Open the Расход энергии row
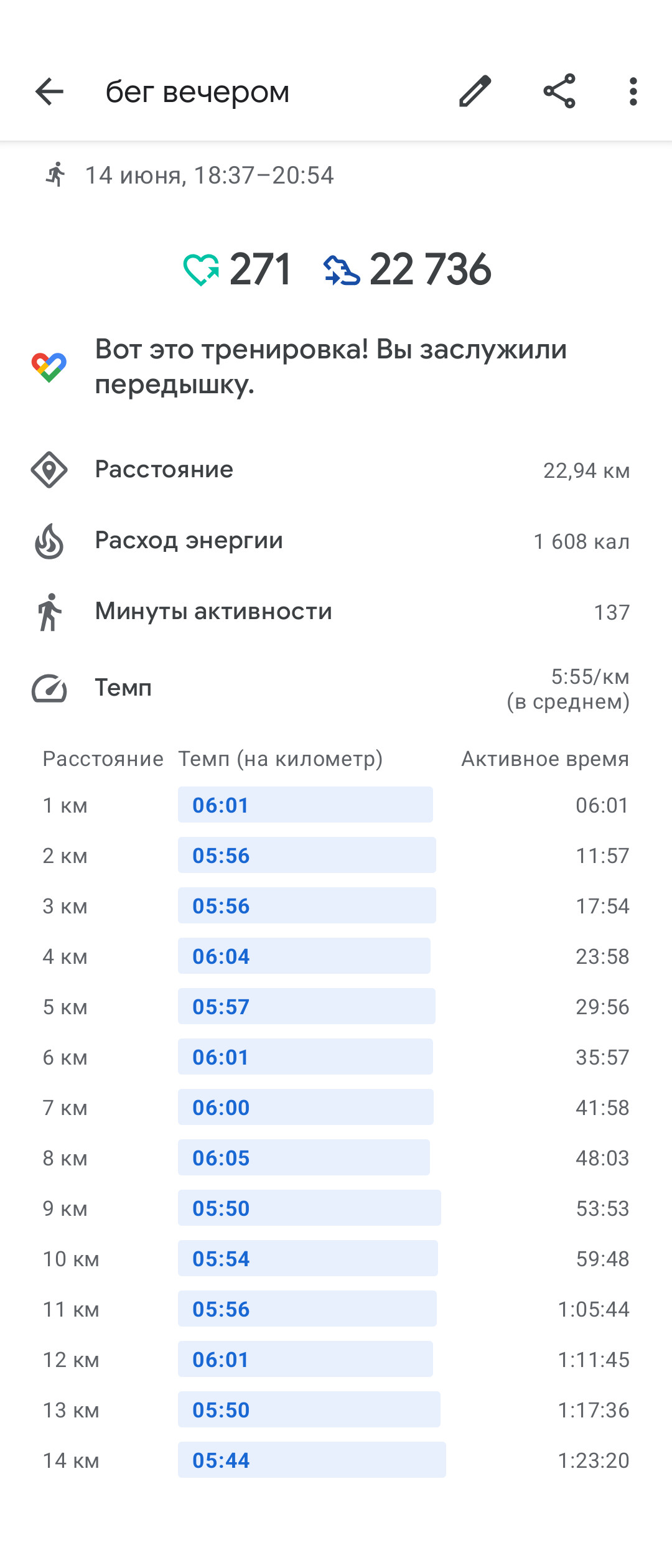 tap(336, 541)
